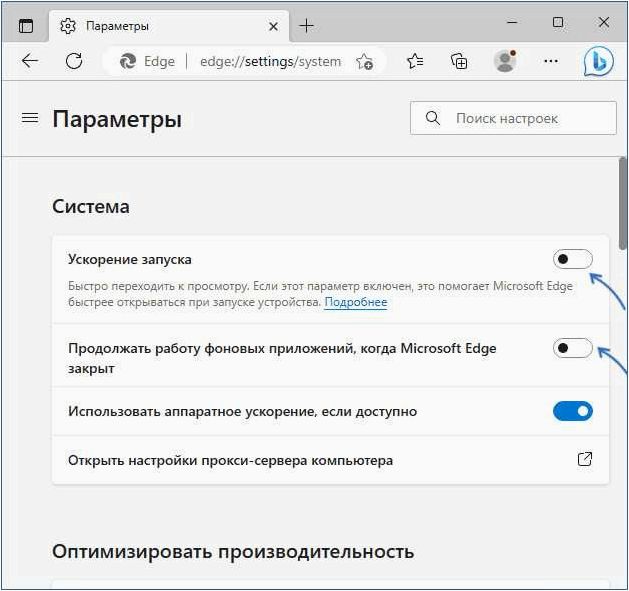Close the Параметры tab
Image resolution: width=629 pixels, height=591 pixels.
(x=273, y=26)
